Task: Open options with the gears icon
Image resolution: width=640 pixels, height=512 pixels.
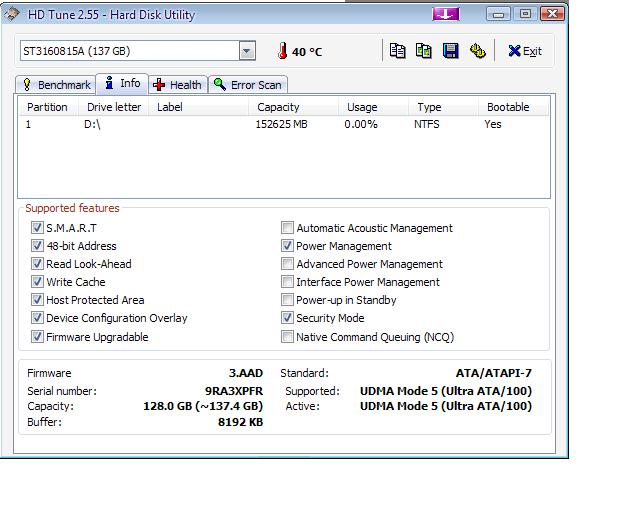Action: click(x=478, y=51)
